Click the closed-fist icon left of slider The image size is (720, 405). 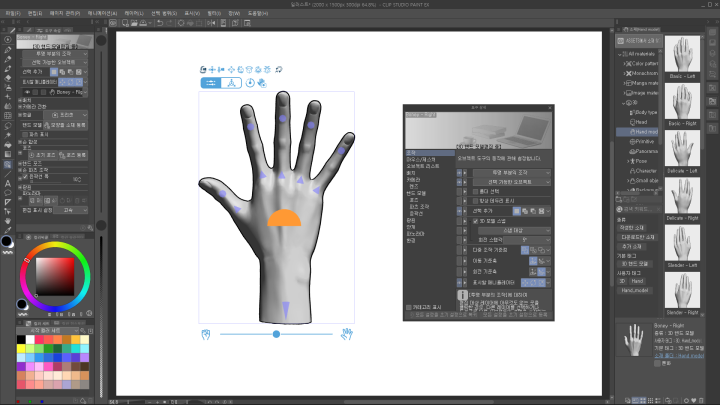[206, 333]
